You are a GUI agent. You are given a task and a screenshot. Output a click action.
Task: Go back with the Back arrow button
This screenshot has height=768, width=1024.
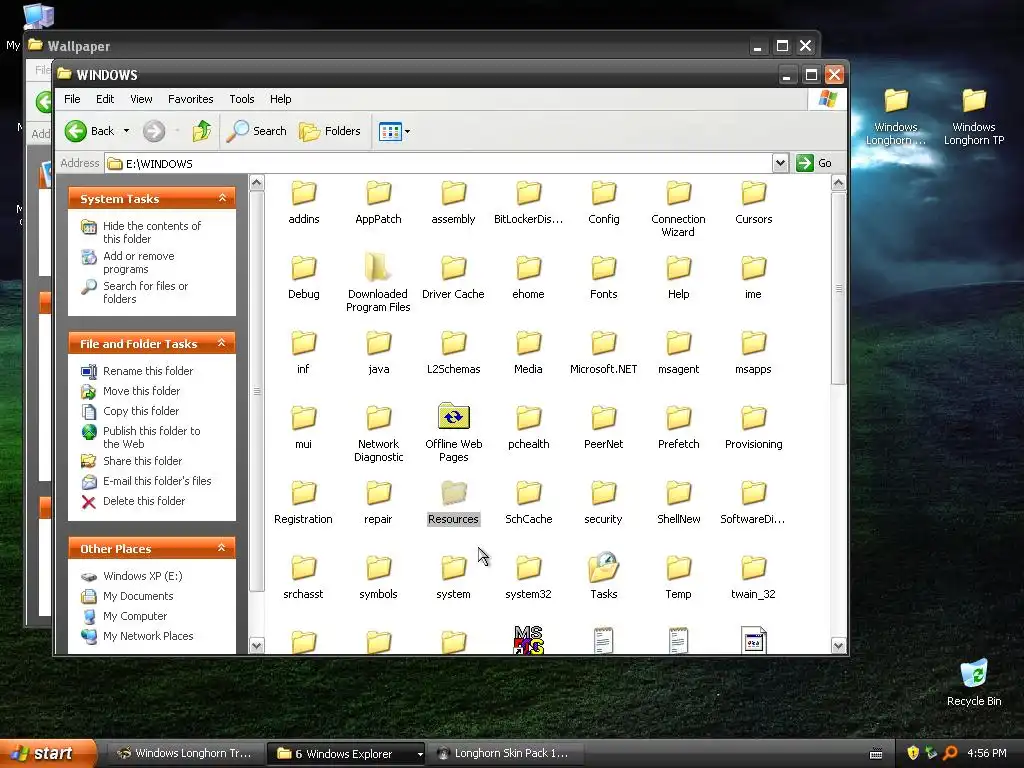[x=89, y=131]
